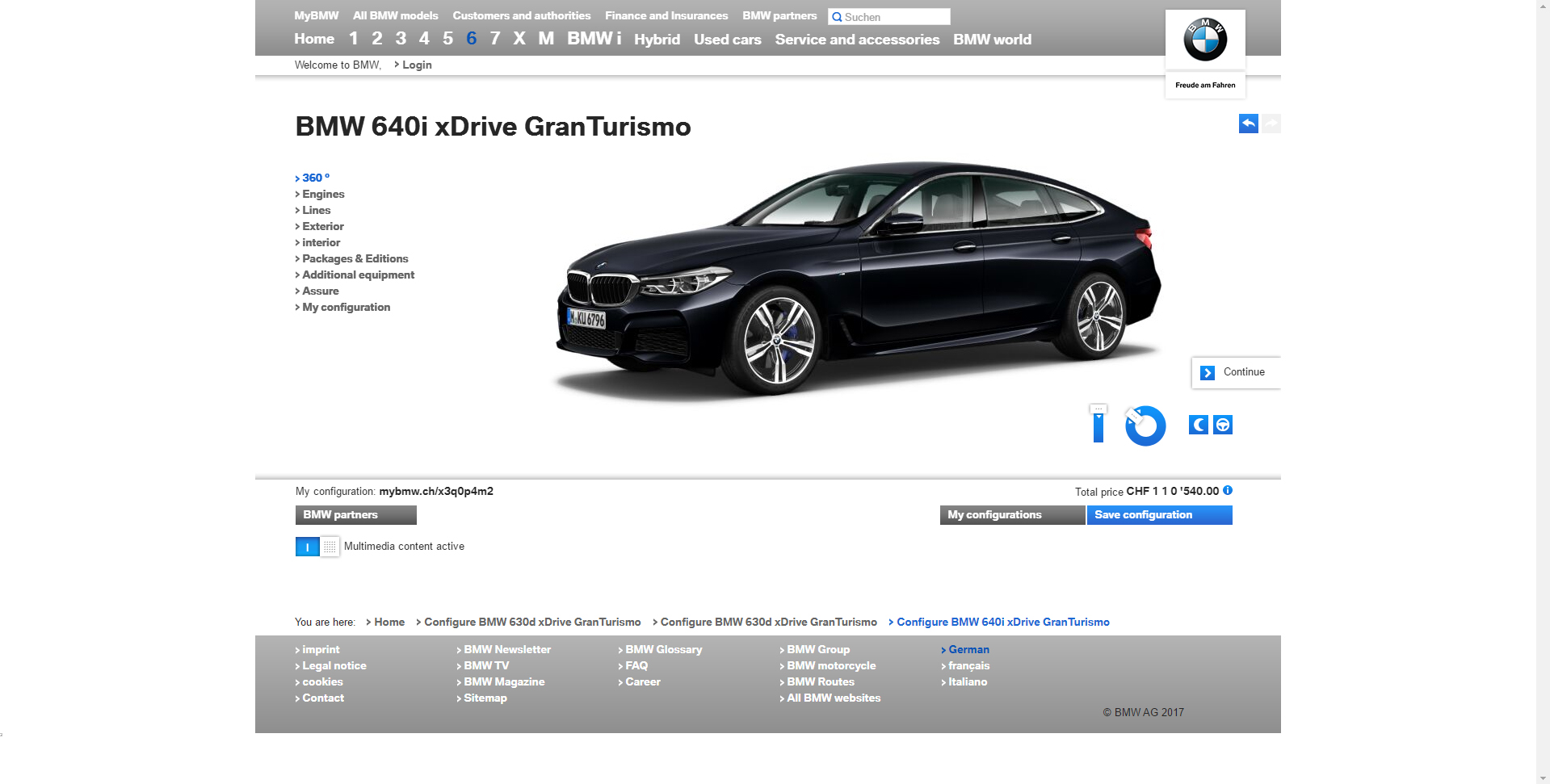Viewport: 1550px width, 784px height.
Task: Expand Packages & Editions section
Action: pos(355,258)
